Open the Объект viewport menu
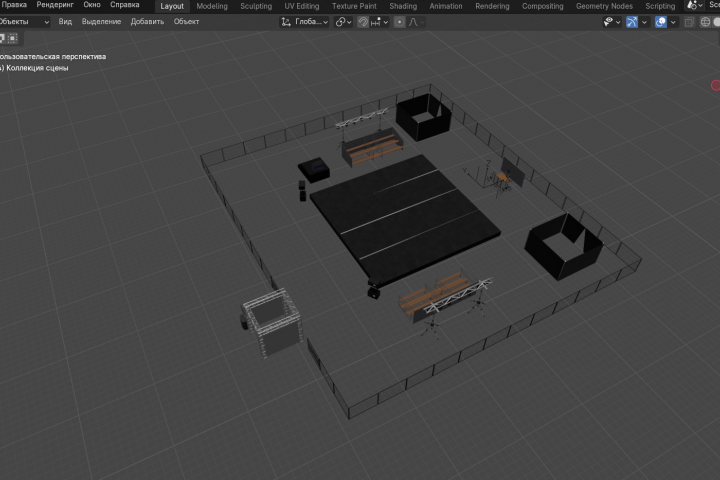This screenshot has width=720, height=480. click(186, 22)
